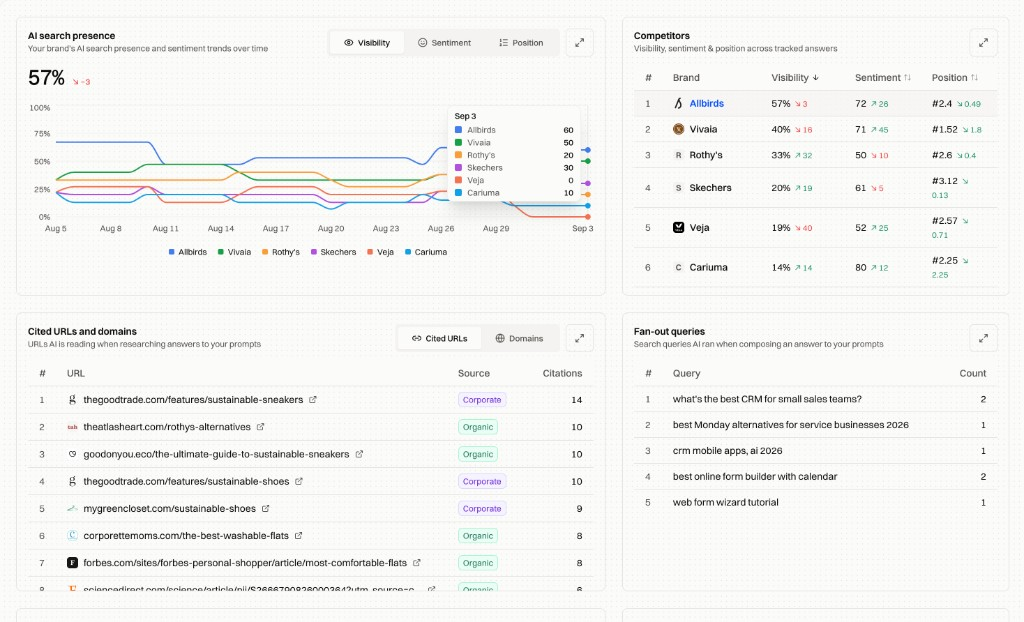Sort competitors by Visibility column
1024x622 pixels.
[795, 78]
